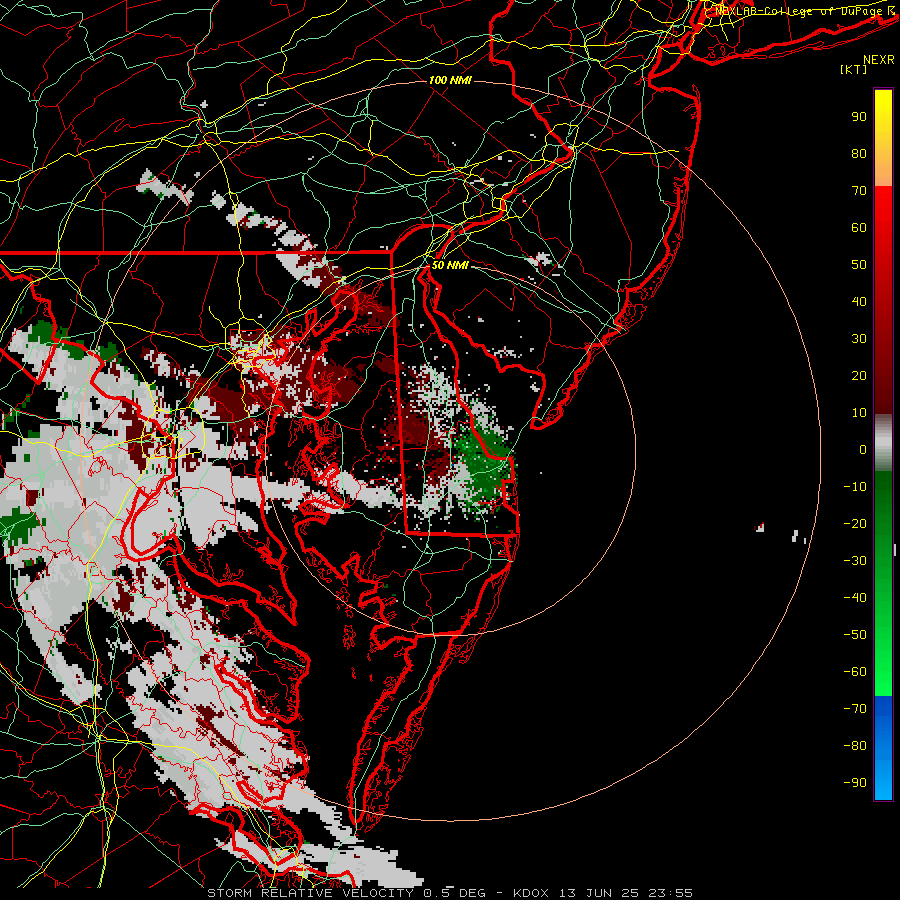Click the -10 value on the velocity scale

[855, 487]
